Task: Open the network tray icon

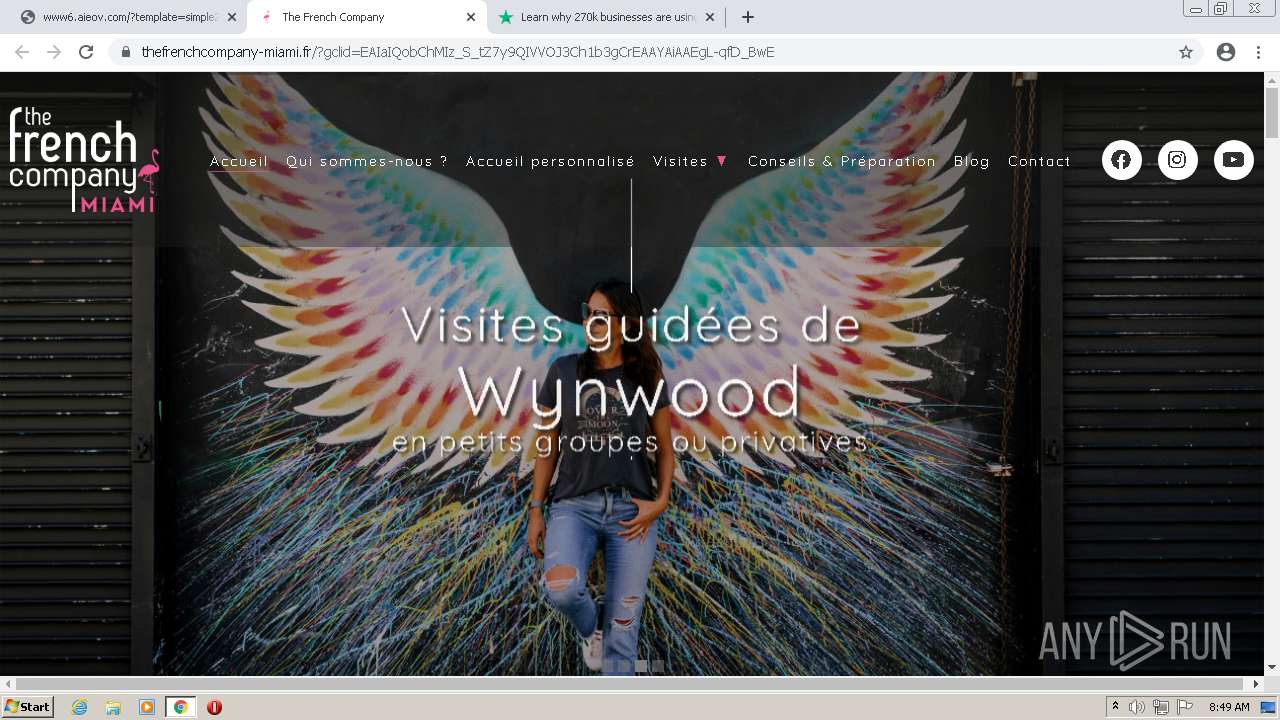Action: click(x=1161, y=707)
